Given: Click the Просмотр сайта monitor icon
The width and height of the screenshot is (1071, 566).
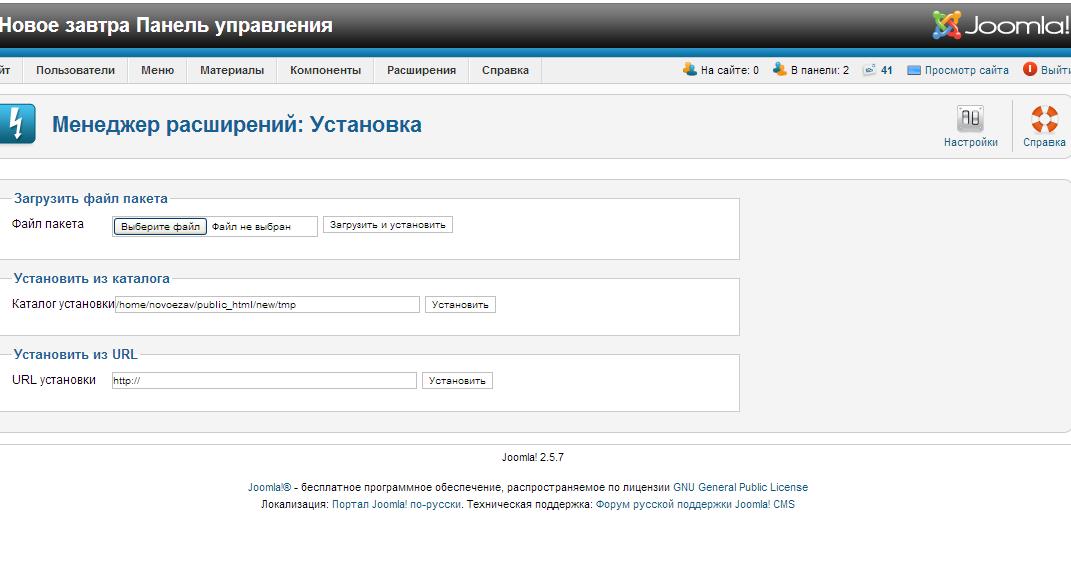Looking at the screenshot, I should 914,71.
